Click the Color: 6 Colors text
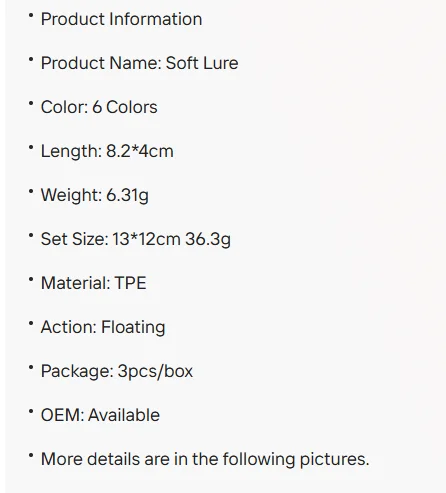 (99, 107)
